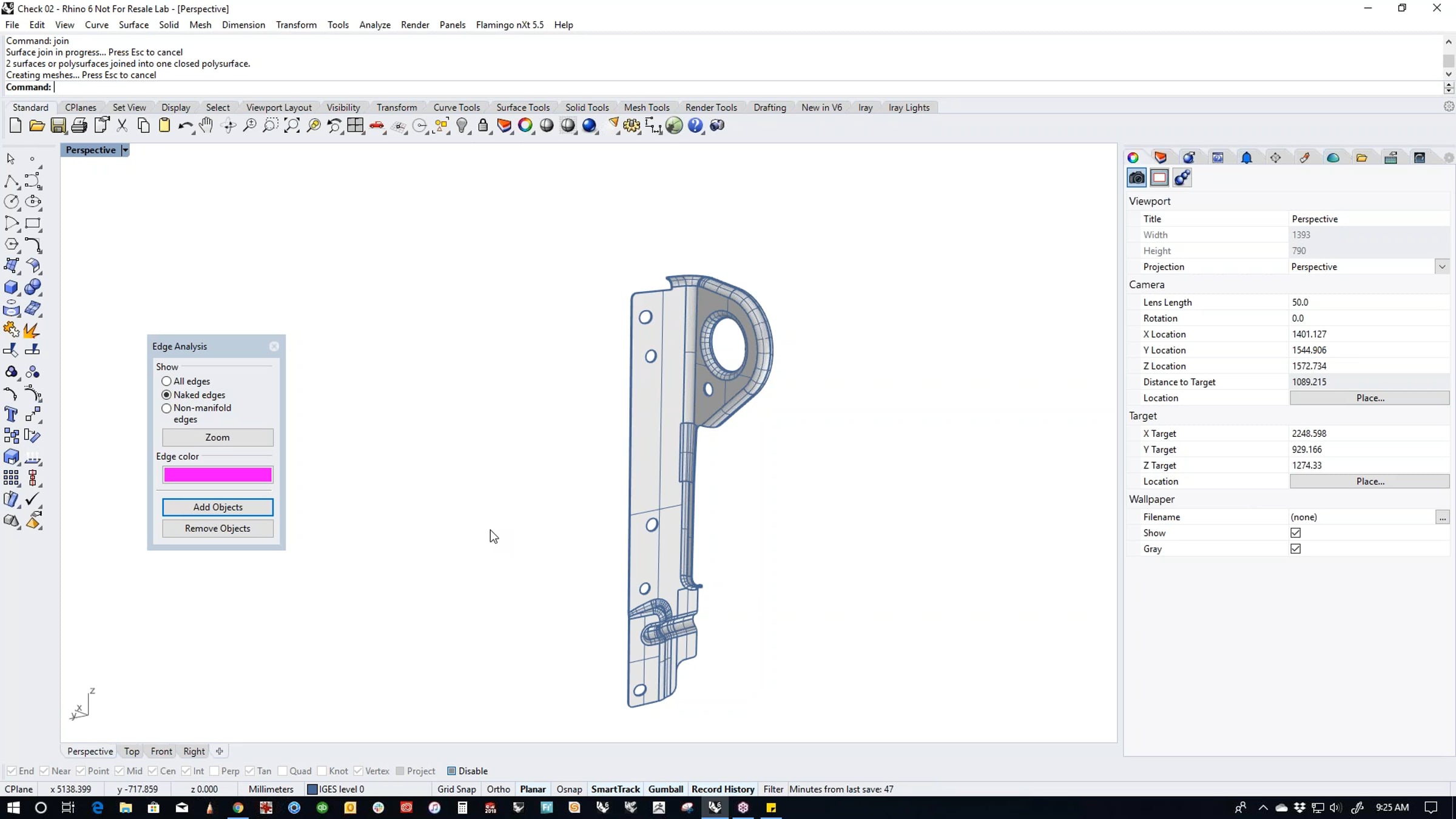Save the model with the floppy icon
This screenshot has width=1456, height=819.
[x=58, y=126]
